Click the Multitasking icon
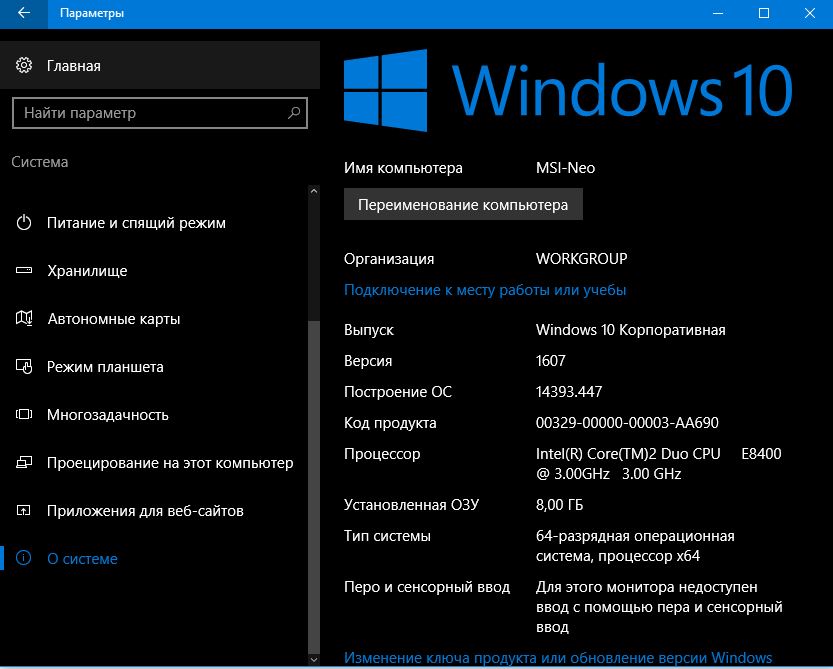 point(25,415)
